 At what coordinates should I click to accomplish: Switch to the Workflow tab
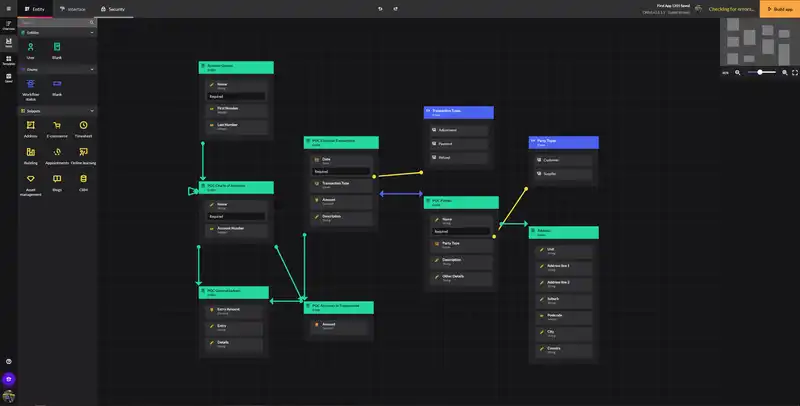(71, 9)
